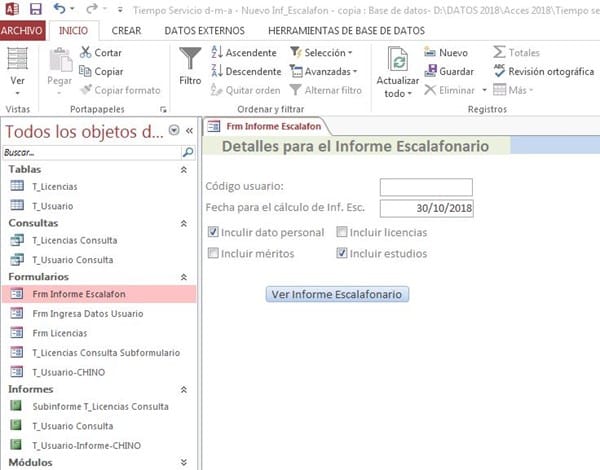Collapse navigation pane with double chevron
This screenshot has width=600, height=470.
(189, 131)
